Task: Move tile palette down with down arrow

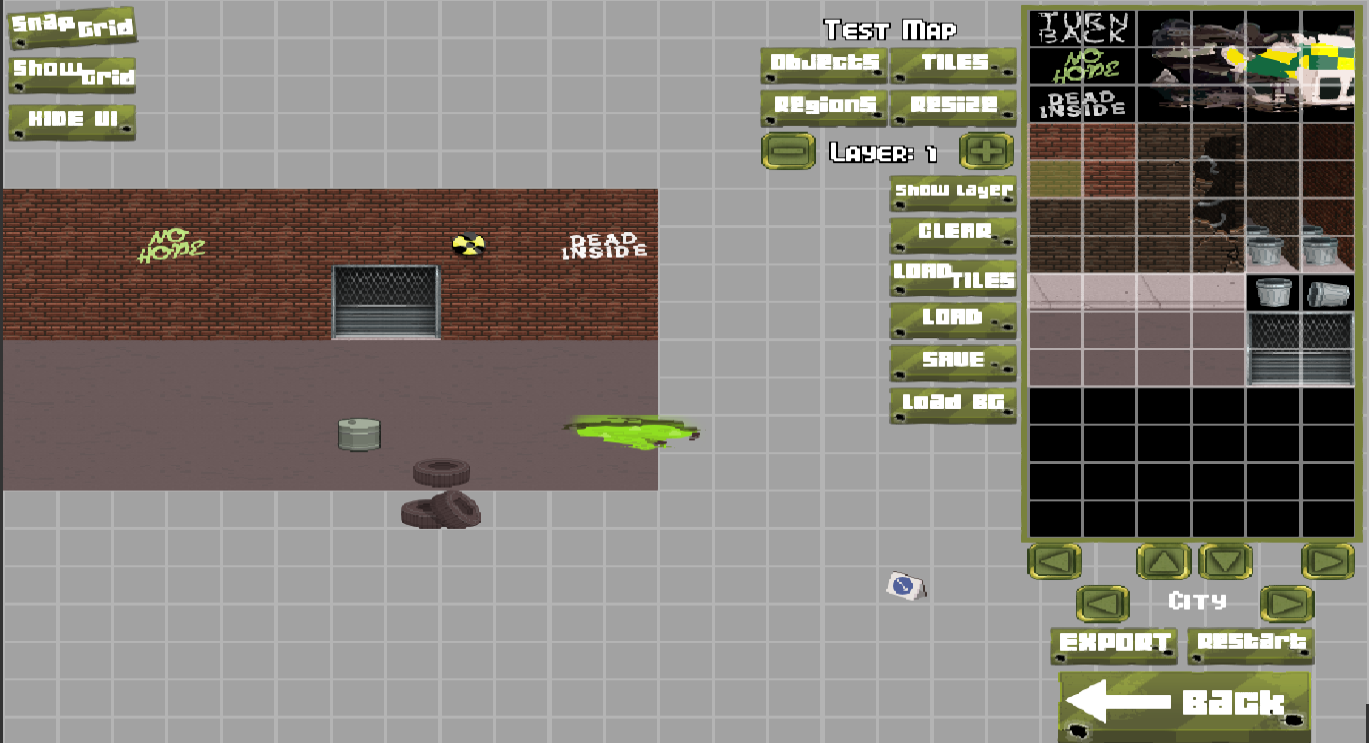Action: pos(1226,561)
